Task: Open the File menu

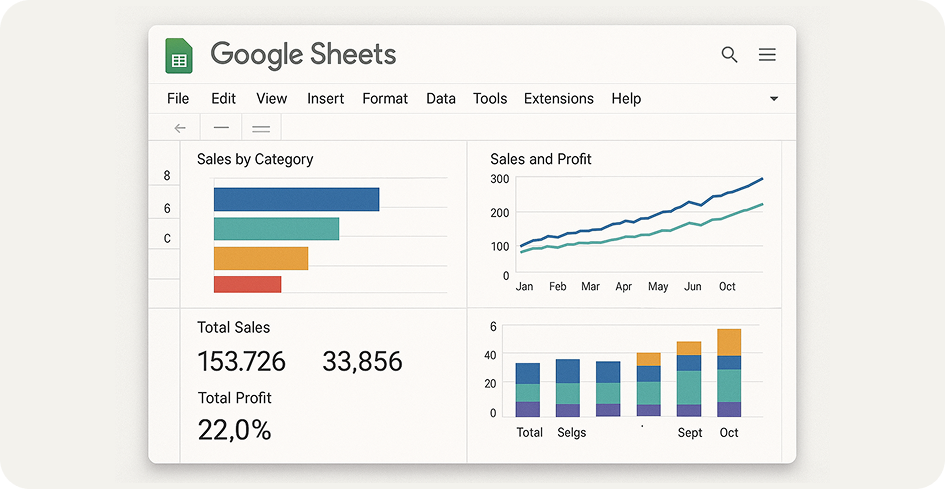Action: click(x=178, y=99)
